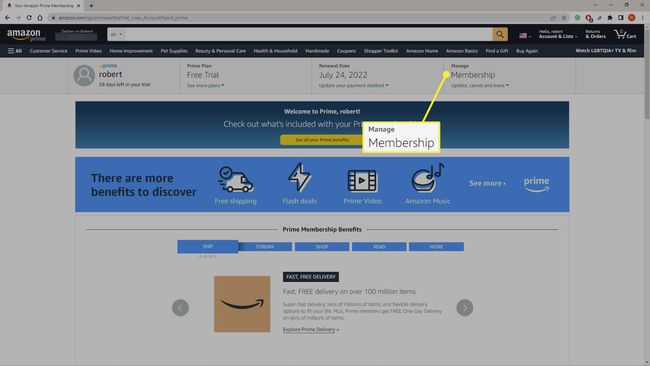The width and height of the screenshot is (650, 366).
Task: Open Find a Gift in nav bar
Action: 497,51
